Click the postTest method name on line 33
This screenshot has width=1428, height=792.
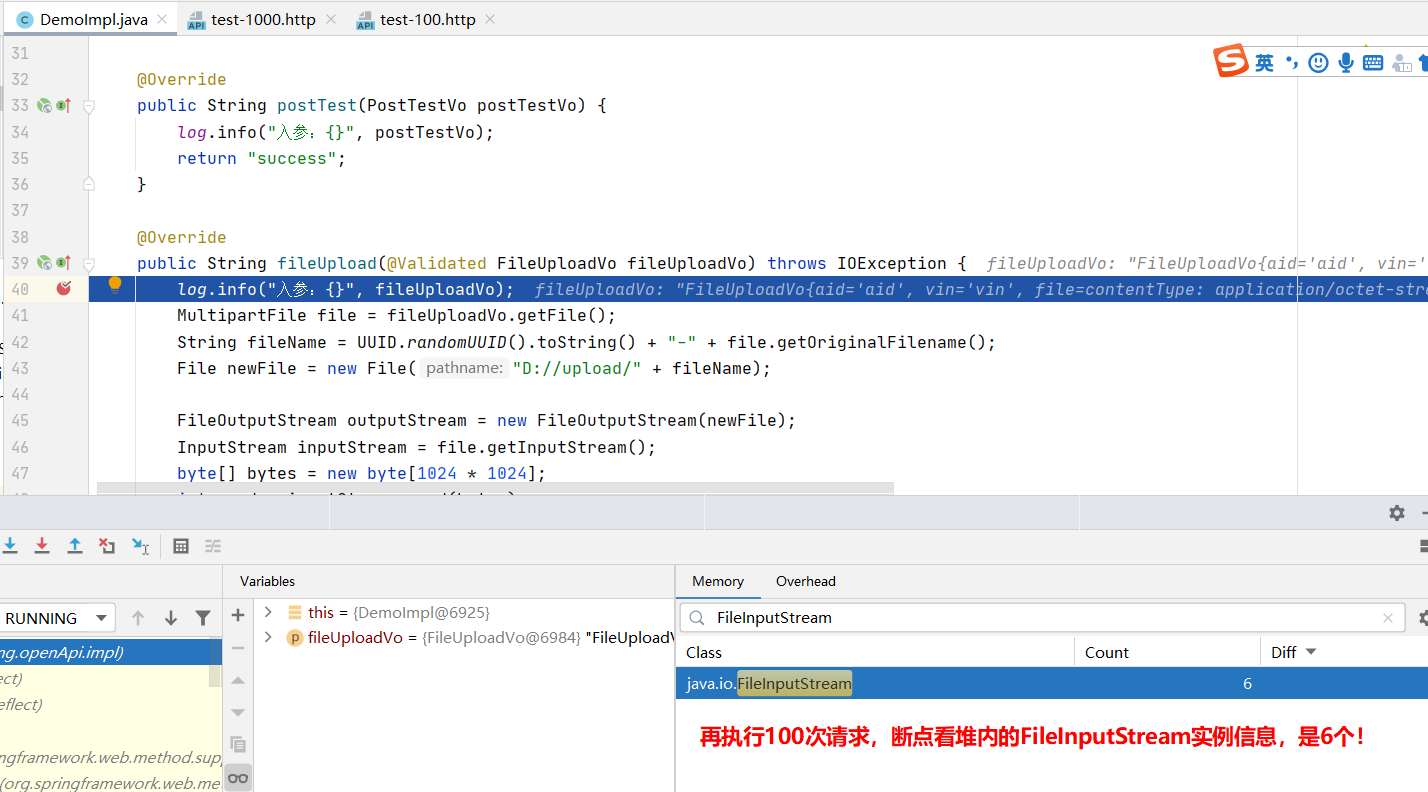(x=317, y=105)
